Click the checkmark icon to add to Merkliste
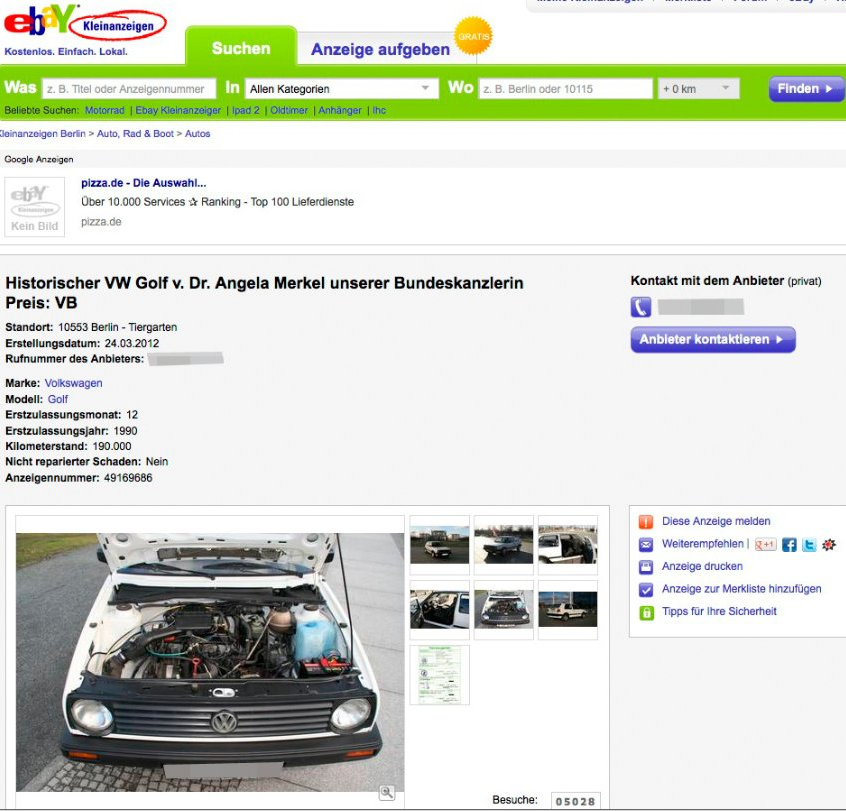This screenshot has height=811, width=846. click(646, 590)
